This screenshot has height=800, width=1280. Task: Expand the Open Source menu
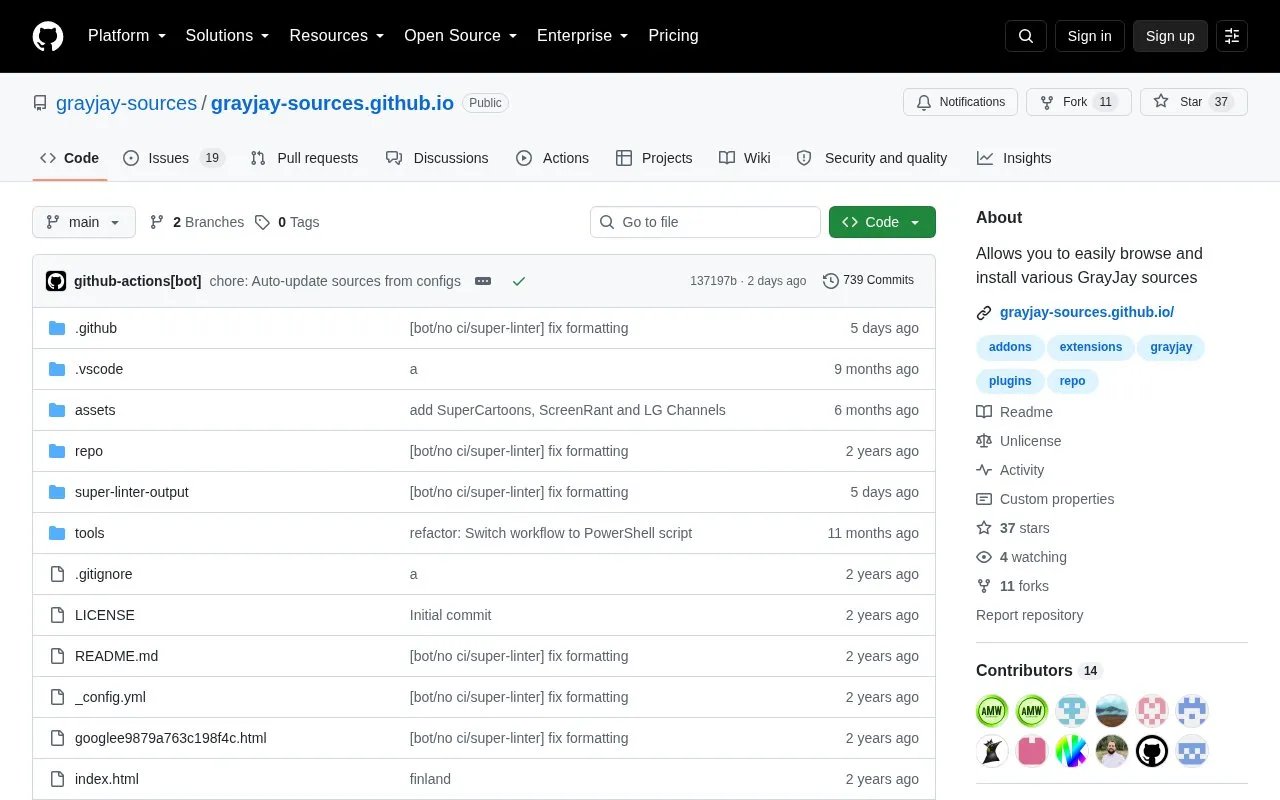point(461,36)
